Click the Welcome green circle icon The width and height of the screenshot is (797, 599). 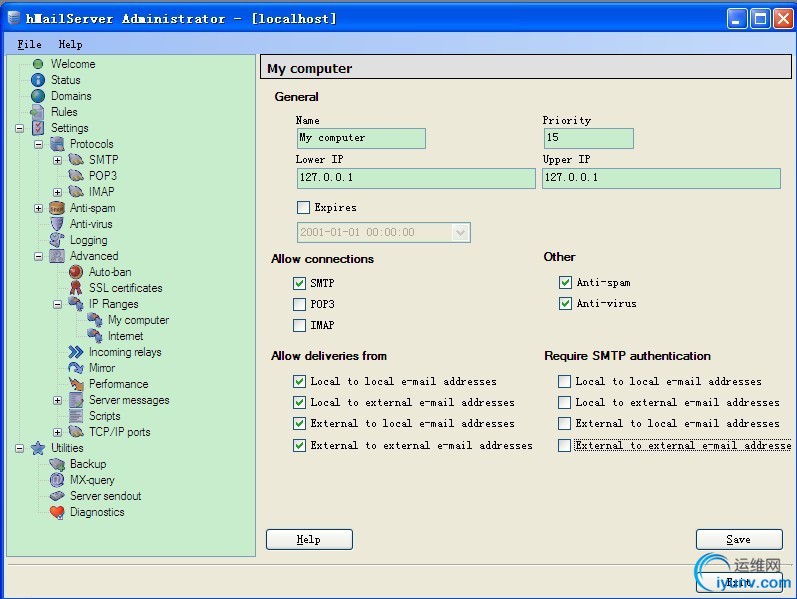(x=38, y=64)
